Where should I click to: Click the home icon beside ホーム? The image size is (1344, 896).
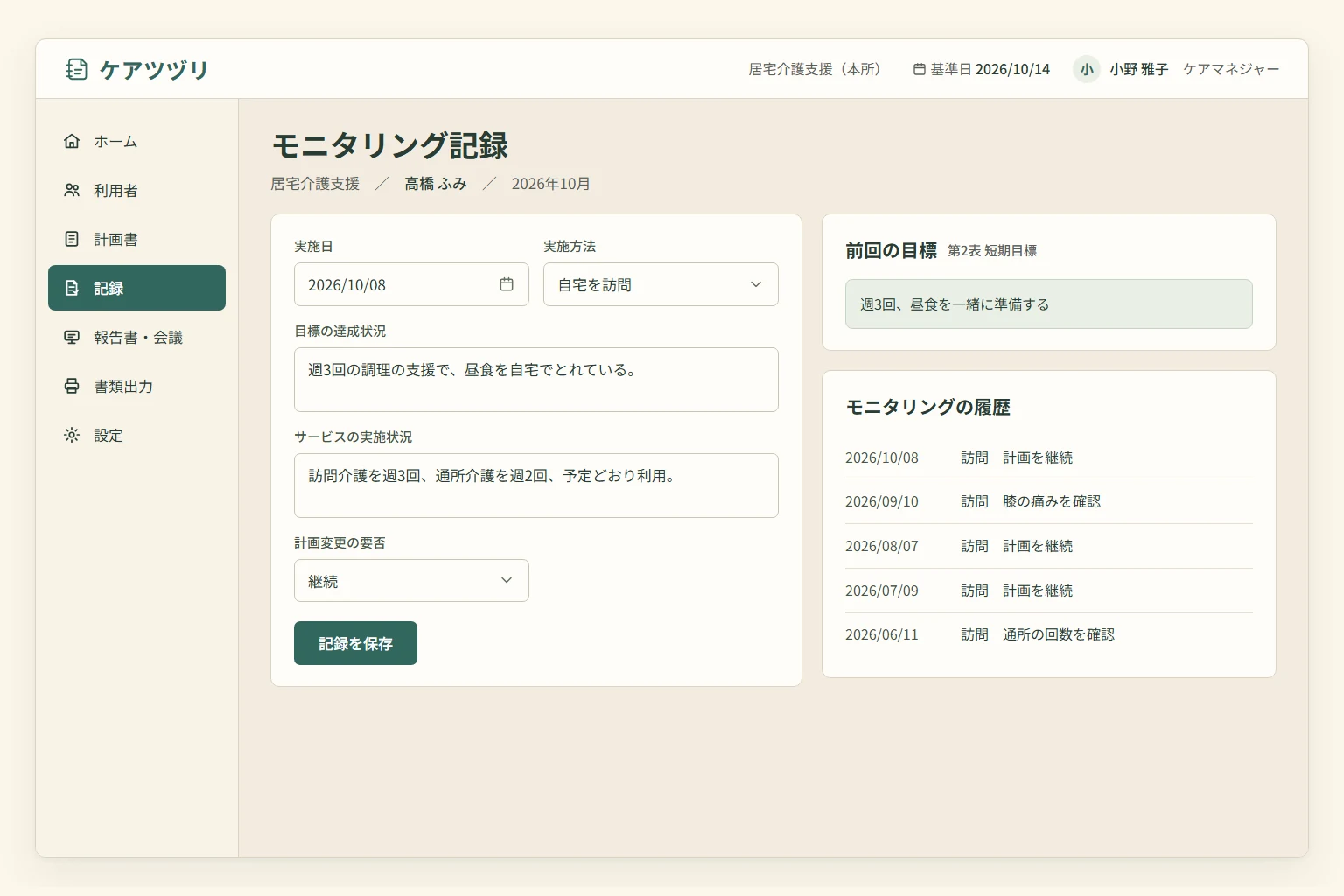pos(72,141)
